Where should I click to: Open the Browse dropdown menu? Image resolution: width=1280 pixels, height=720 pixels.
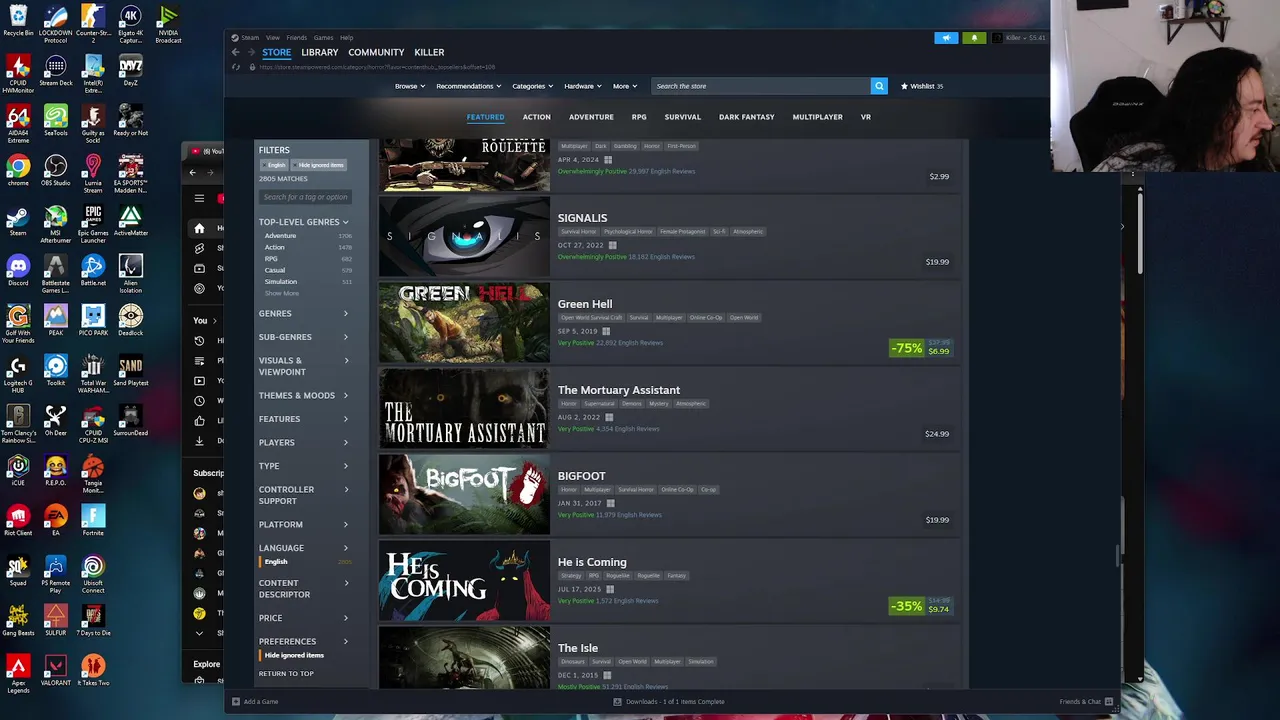410,86
